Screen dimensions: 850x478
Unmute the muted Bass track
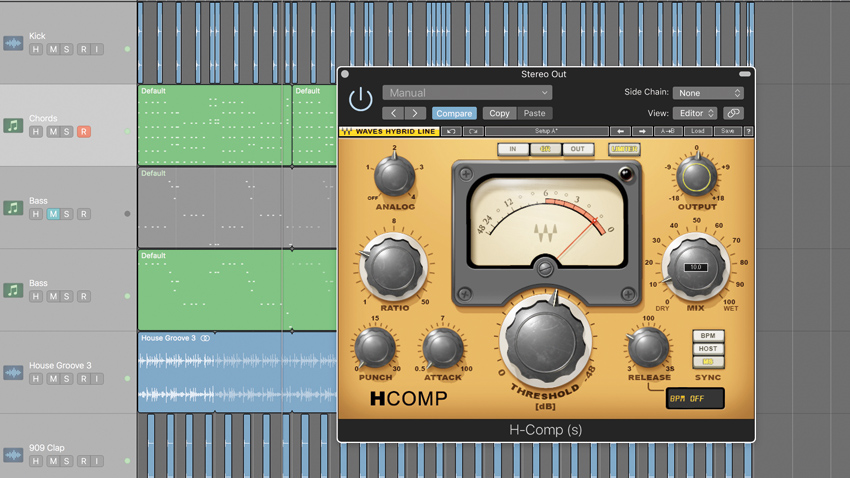pyautogui.click(x=53, y=214)
